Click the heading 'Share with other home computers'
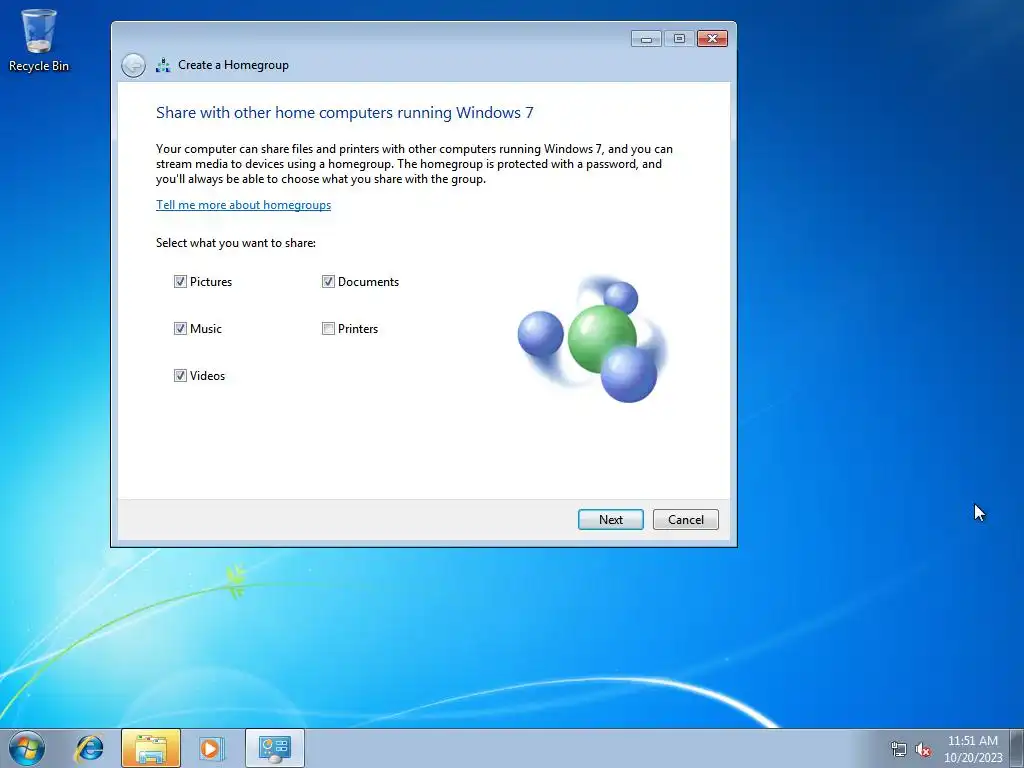 pyautogui.click(x=344, y=113)
